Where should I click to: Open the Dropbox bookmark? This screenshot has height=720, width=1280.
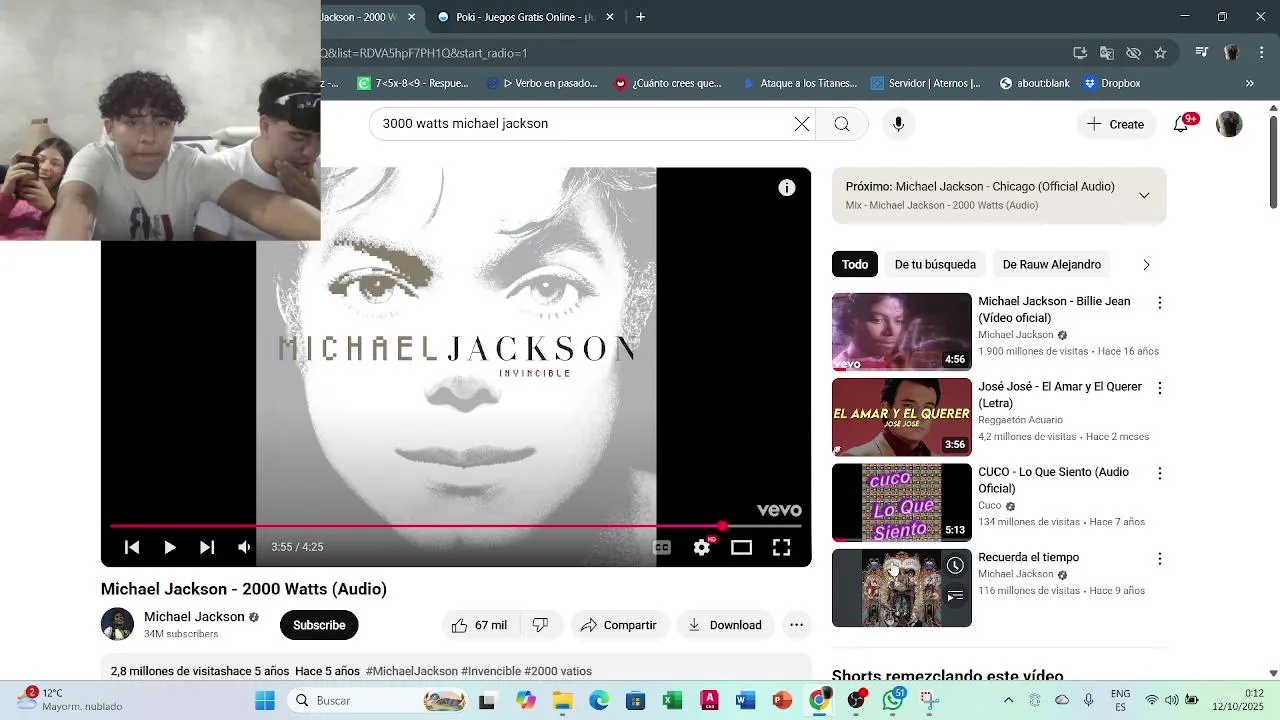click(1112, 83)
